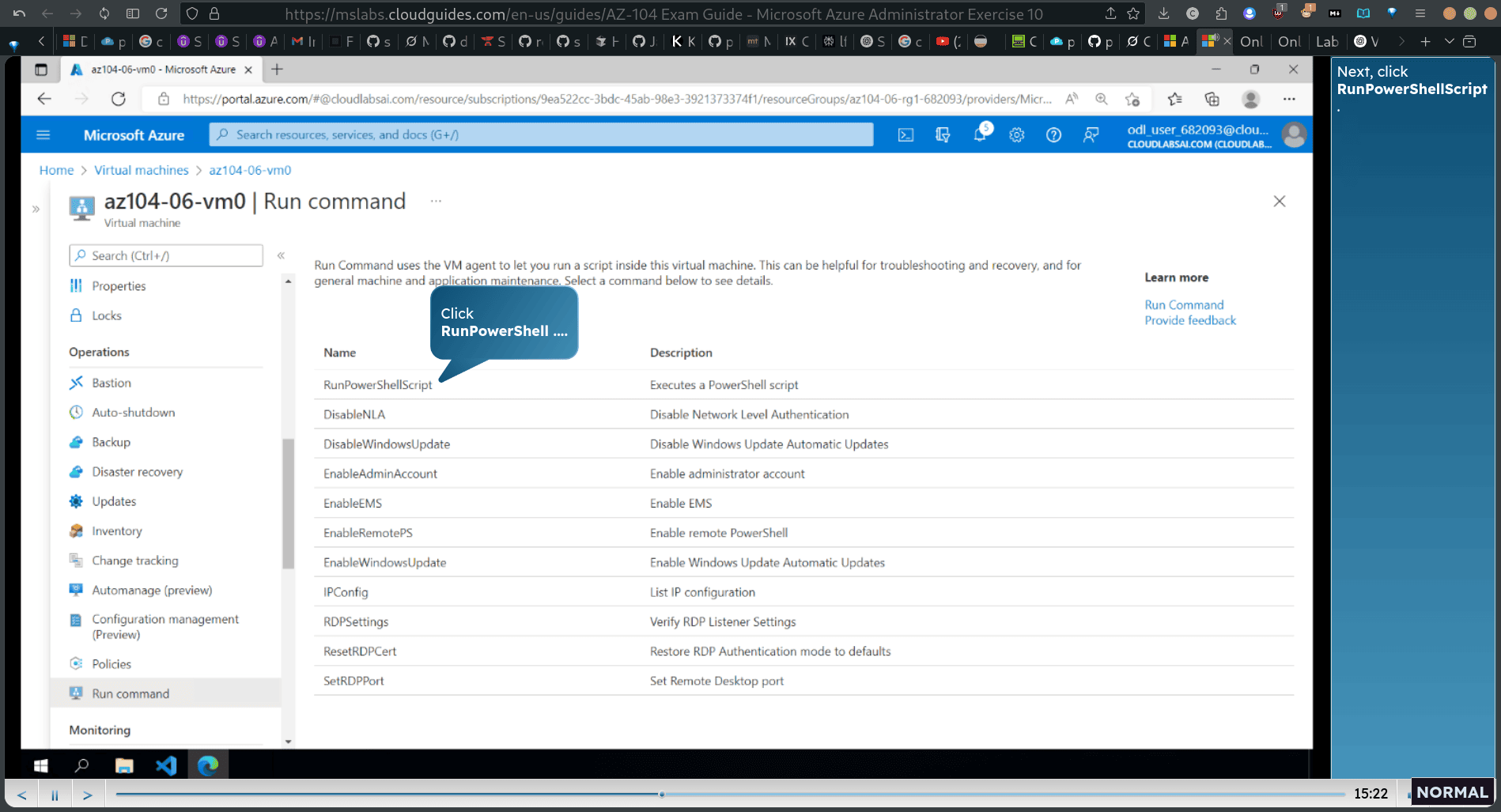The width and height of the screenshot is (1501, 812).
Task: Click Provide feedback link
Action: tap(1190, 320)
